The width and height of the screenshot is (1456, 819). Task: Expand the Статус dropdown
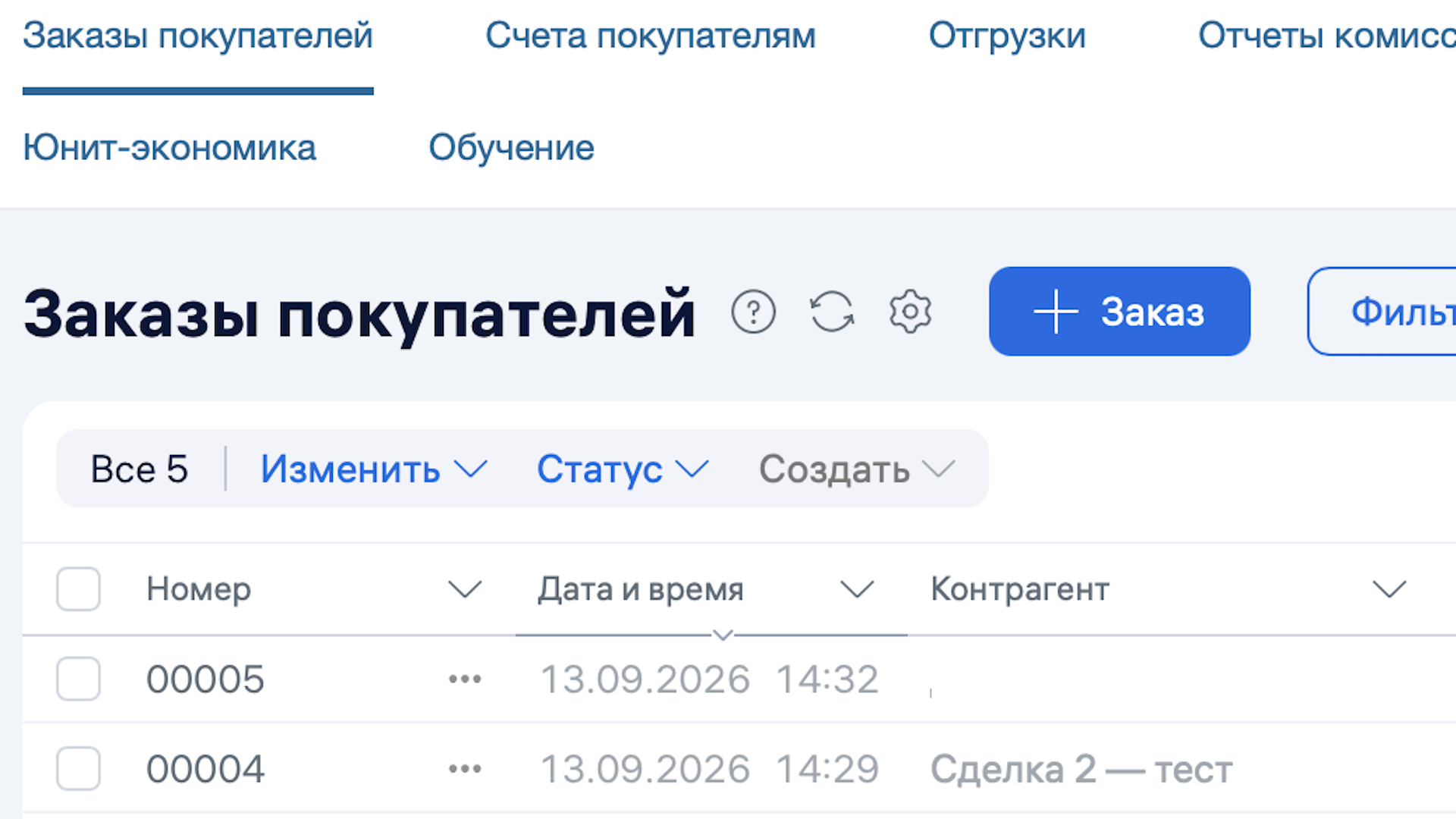623,469
